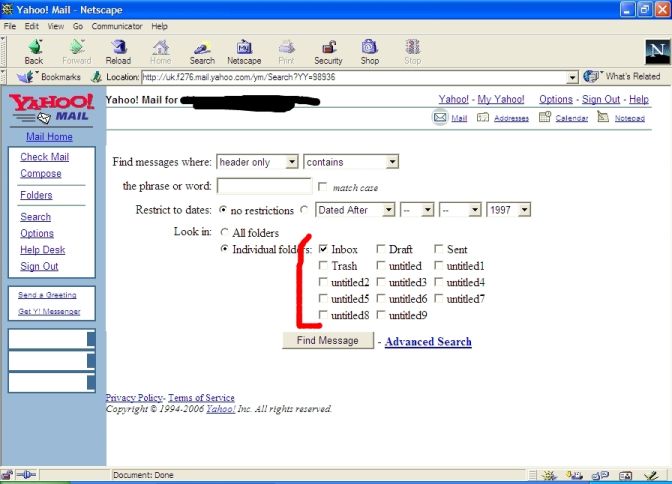Open the Help menu
Viewport: 672px width, 484px height.
coord(159,26)
